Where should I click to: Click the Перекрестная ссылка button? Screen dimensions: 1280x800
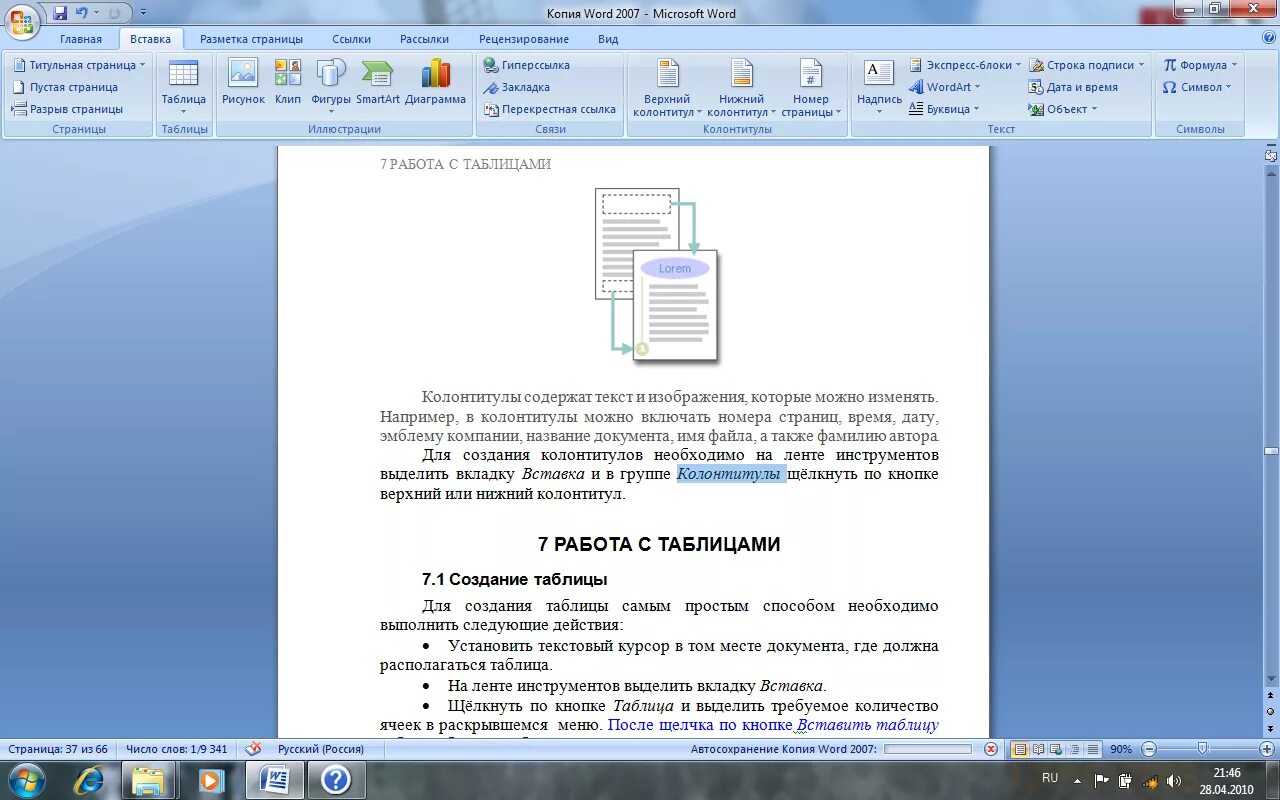(550, 109)
